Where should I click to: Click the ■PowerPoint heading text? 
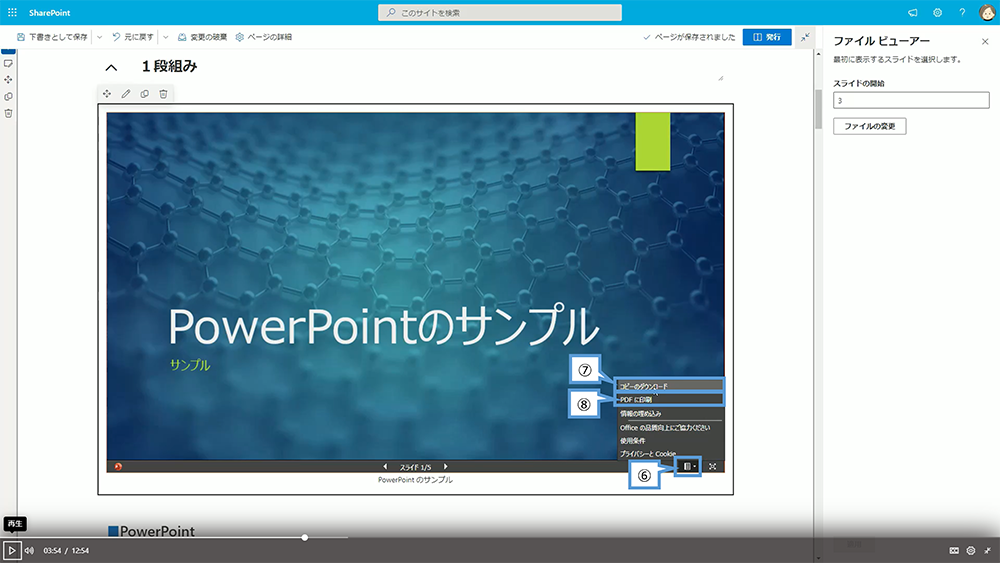click(151, 531)
